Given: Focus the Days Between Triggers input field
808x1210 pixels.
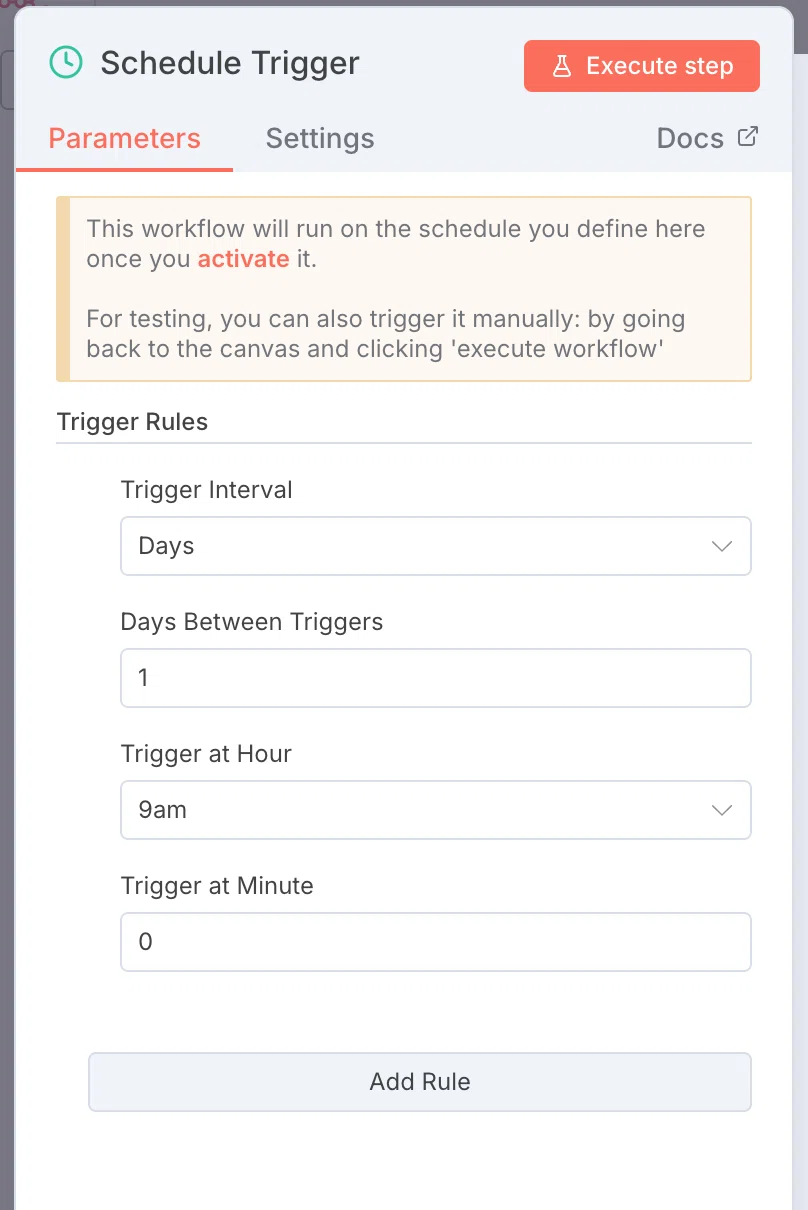Looking at the screenshot, I should (x=436, y=678).
